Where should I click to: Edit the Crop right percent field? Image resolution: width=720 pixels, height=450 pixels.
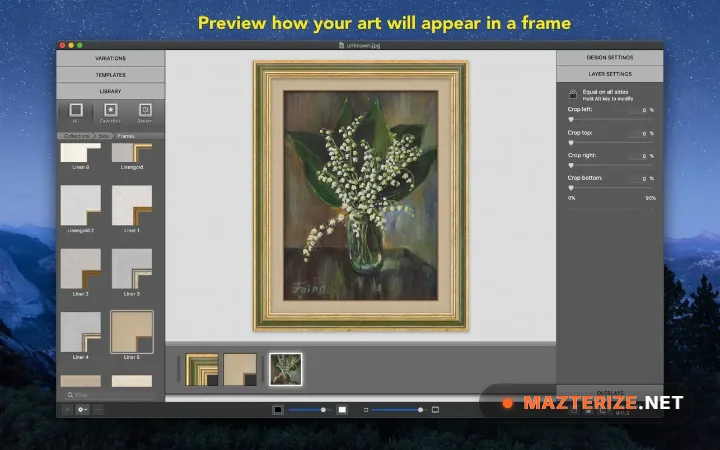tap(638, 156)
